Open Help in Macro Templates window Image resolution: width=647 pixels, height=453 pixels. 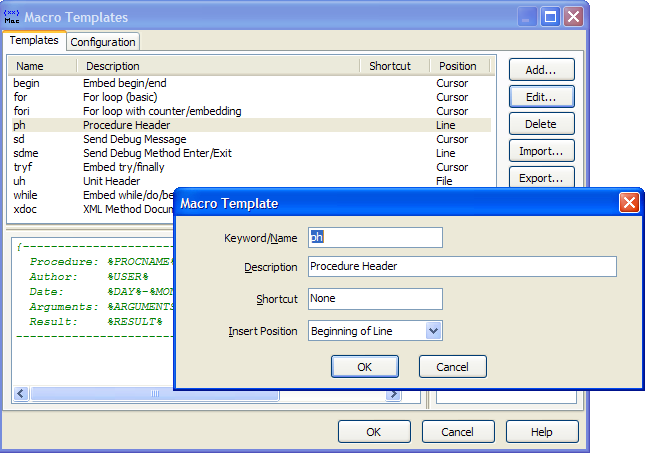click(x=541, y=432)
